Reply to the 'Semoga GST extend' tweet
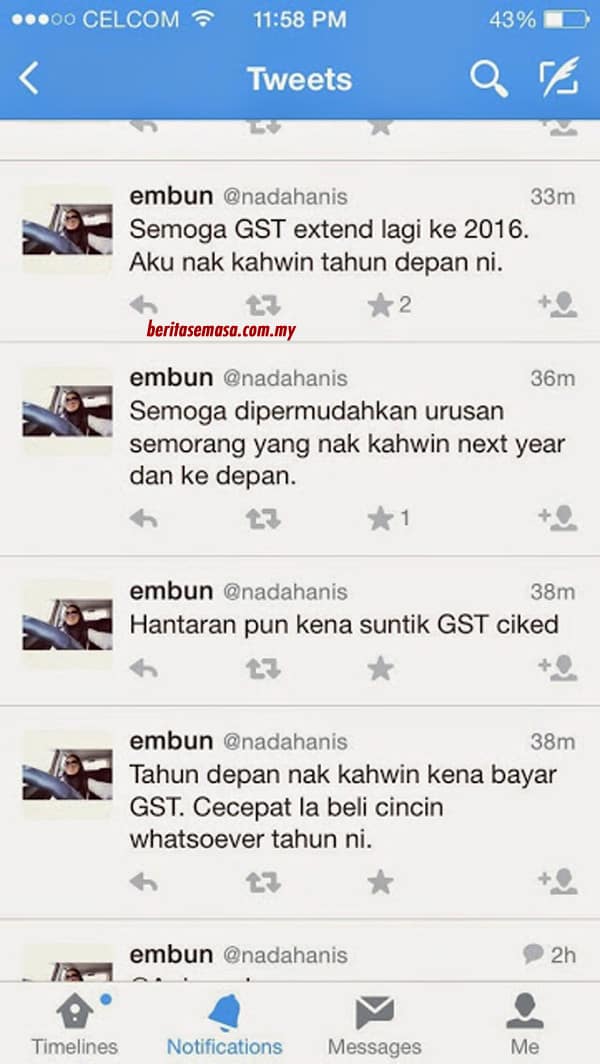The height and width of the screenshot is (1064, 600). point(143,305)
